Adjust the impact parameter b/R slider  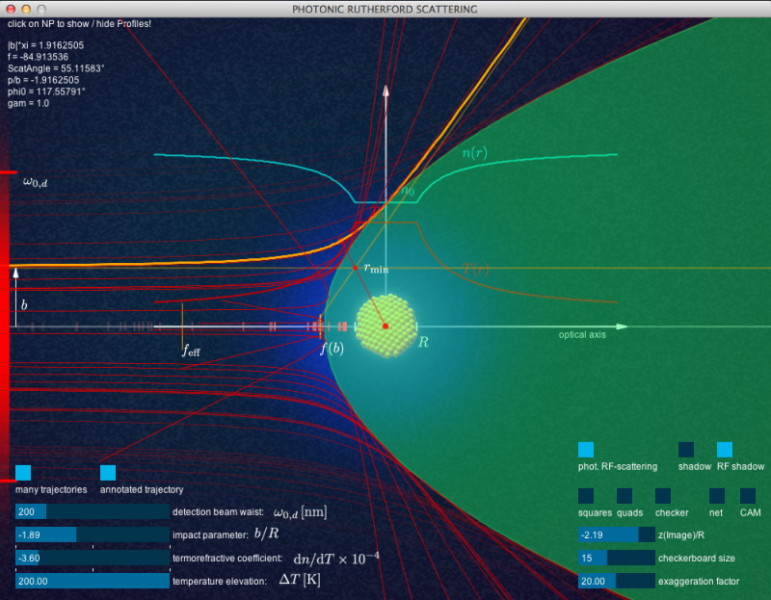coord(92,535)
